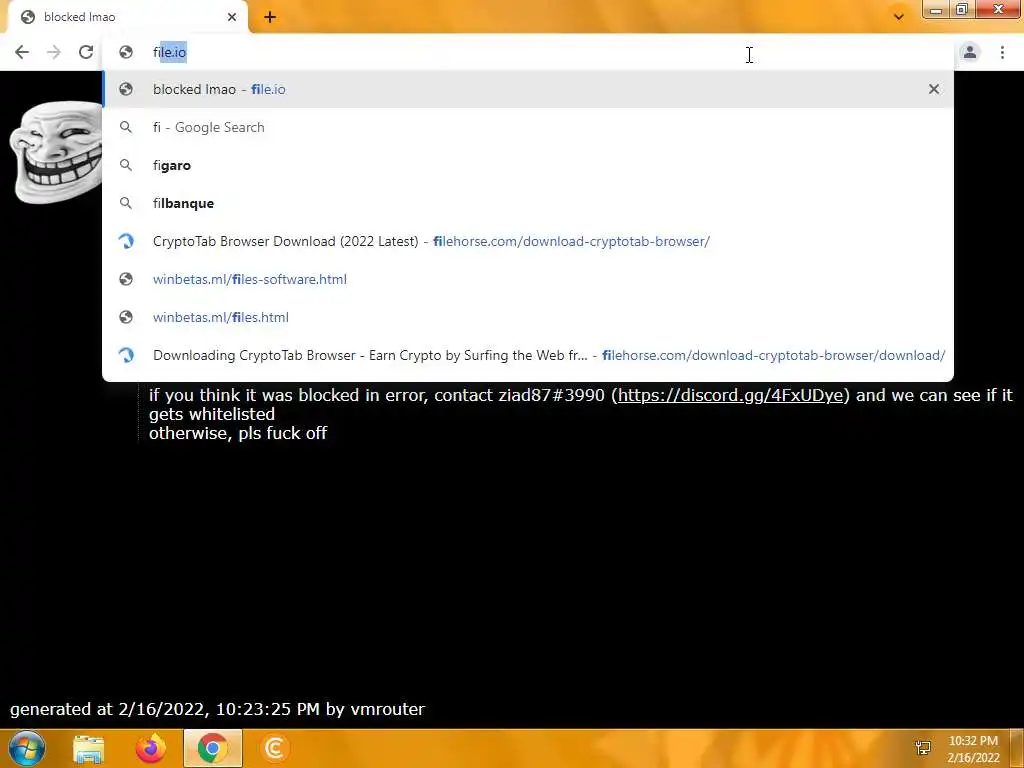The width and height of the screenshot is (1024, 768).
Task: Click the filehorse favicon on 'Downloading CryptoTab Browser'
Action: pyautogui.click(x=126, y=355)
